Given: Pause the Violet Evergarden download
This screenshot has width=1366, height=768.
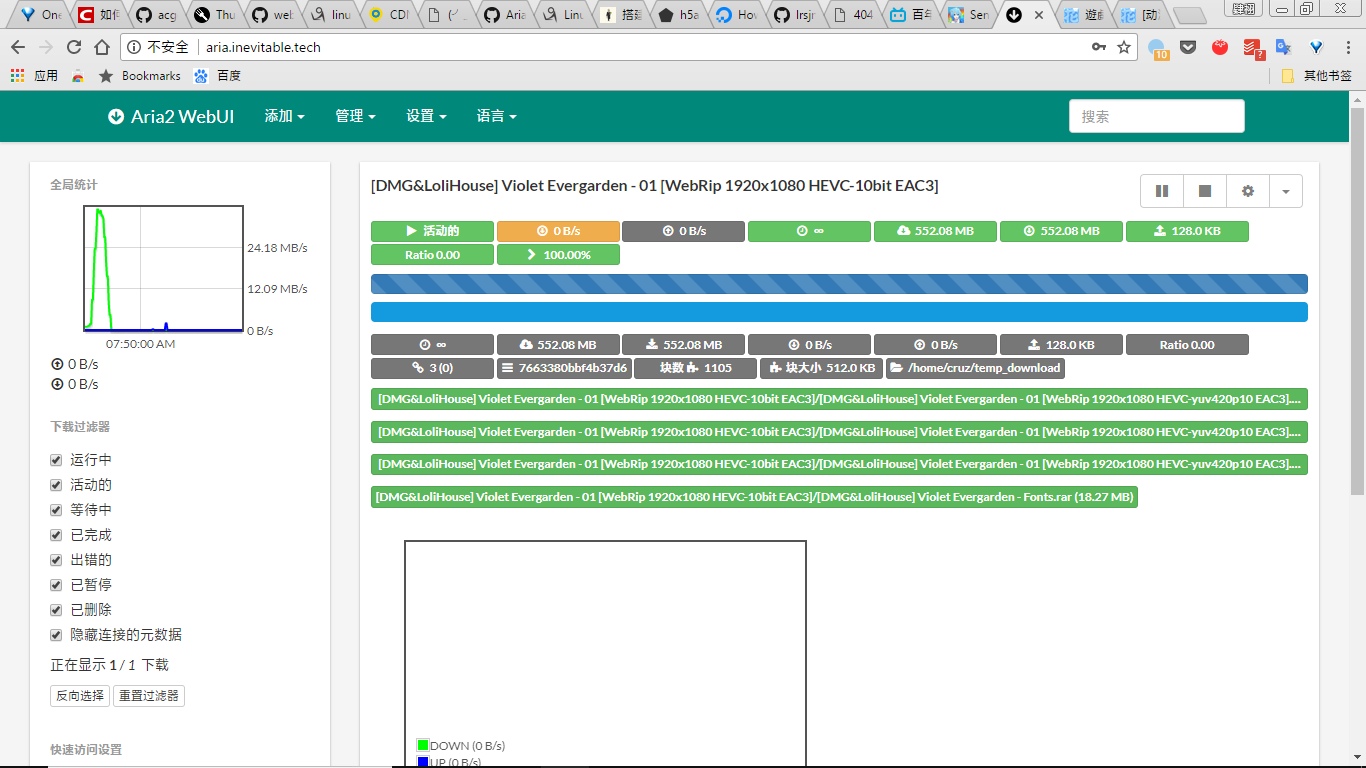Looking at the screenshot, I should [1162, 191].
